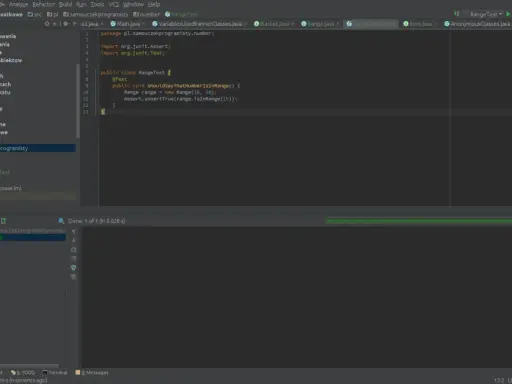This screenshot has width=512, height=384.
Task: Switch to the Range.java tab
Action: [x=320, y=24]
